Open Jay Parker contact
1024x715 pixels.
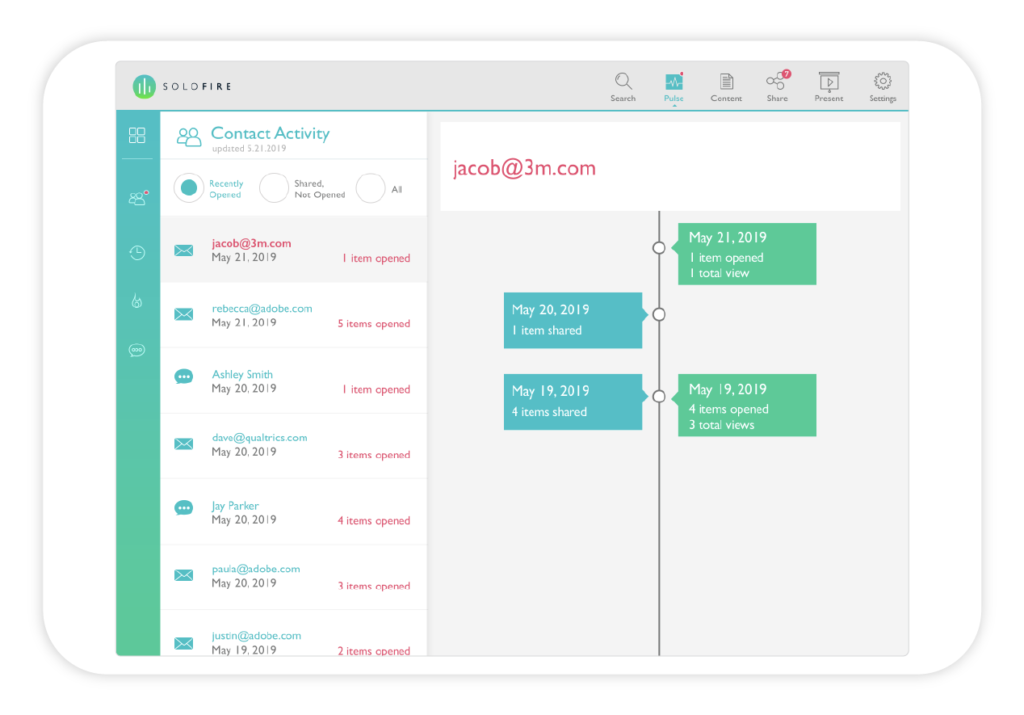click(294, 512)
